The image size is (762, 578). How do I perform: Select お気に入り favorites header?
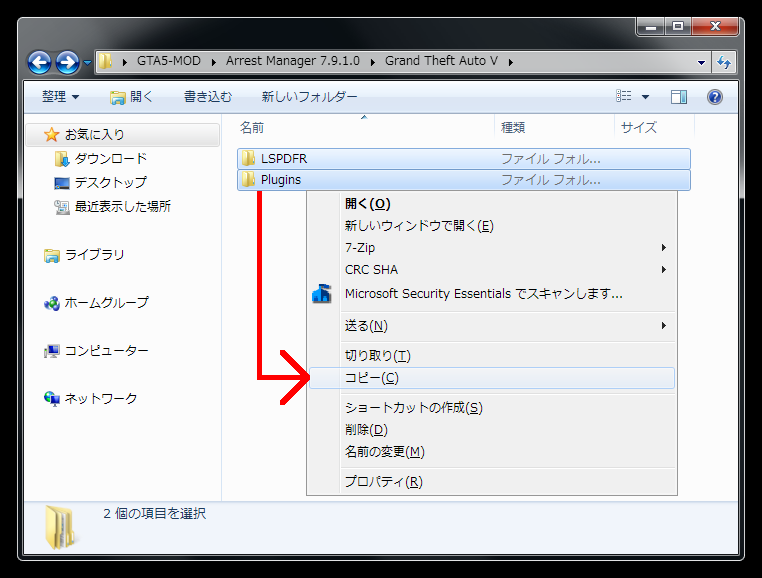(122, 135)
